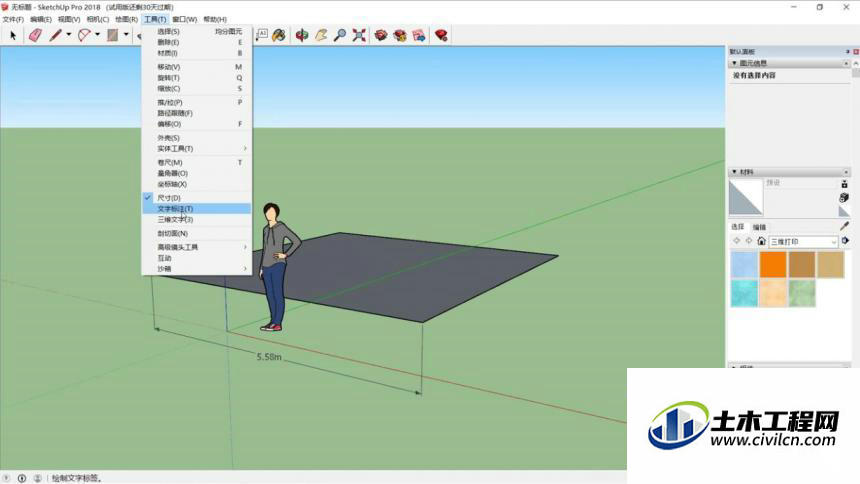The width and height of the screenshot is (860, 484).
Task: Open the 窗口(W) menu
Action: pyautogui.click(x=184, y=19)
